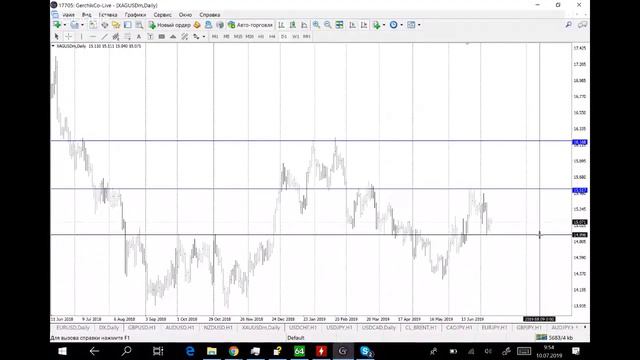The image size is (640, 360).
Task: Toggle chart auto scroll
Action: 352,25
